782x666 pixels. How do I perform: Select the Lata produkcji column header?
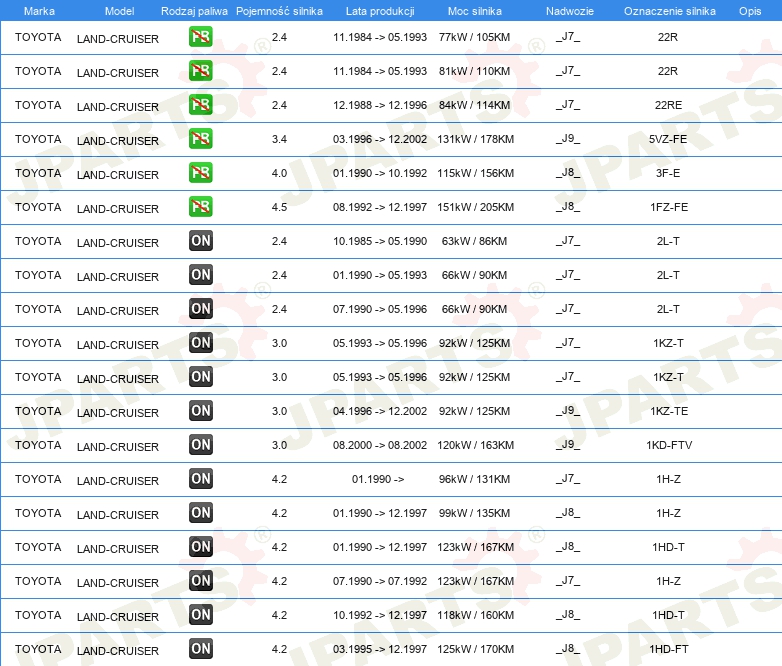379,11
